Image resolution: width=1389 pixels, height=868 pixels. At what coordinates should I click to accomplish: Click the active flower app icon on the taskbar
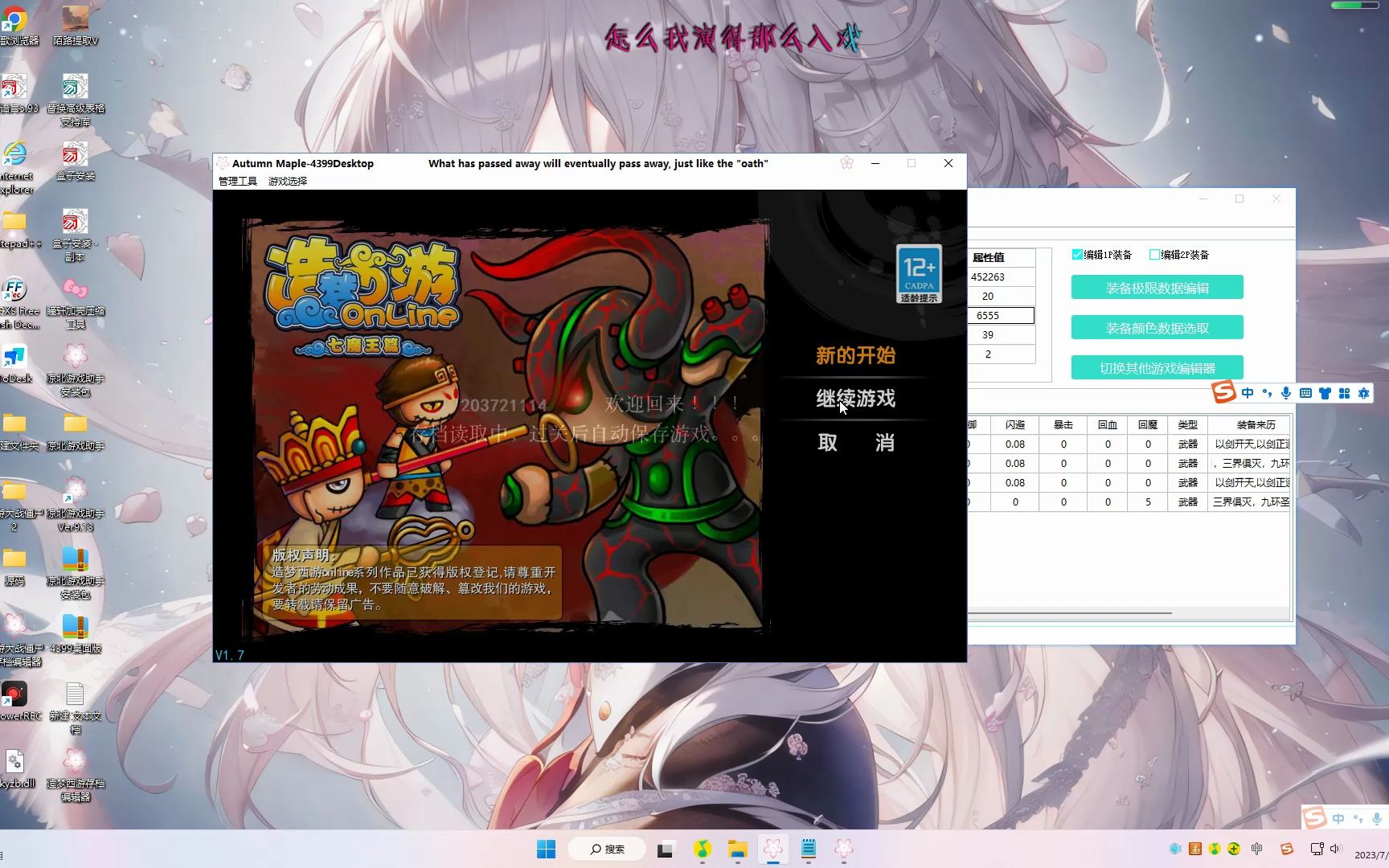point(773,849)
